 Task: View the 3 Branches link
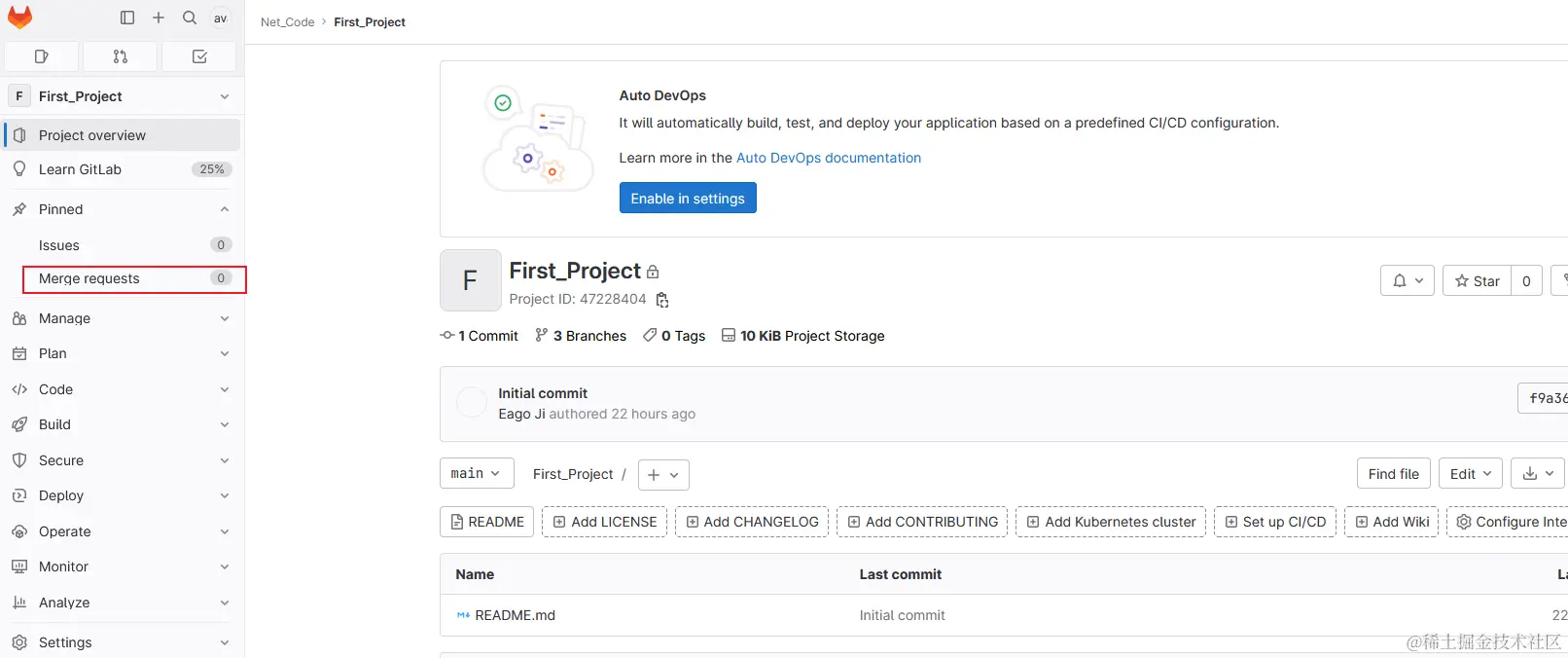click(x=581, y=336)
